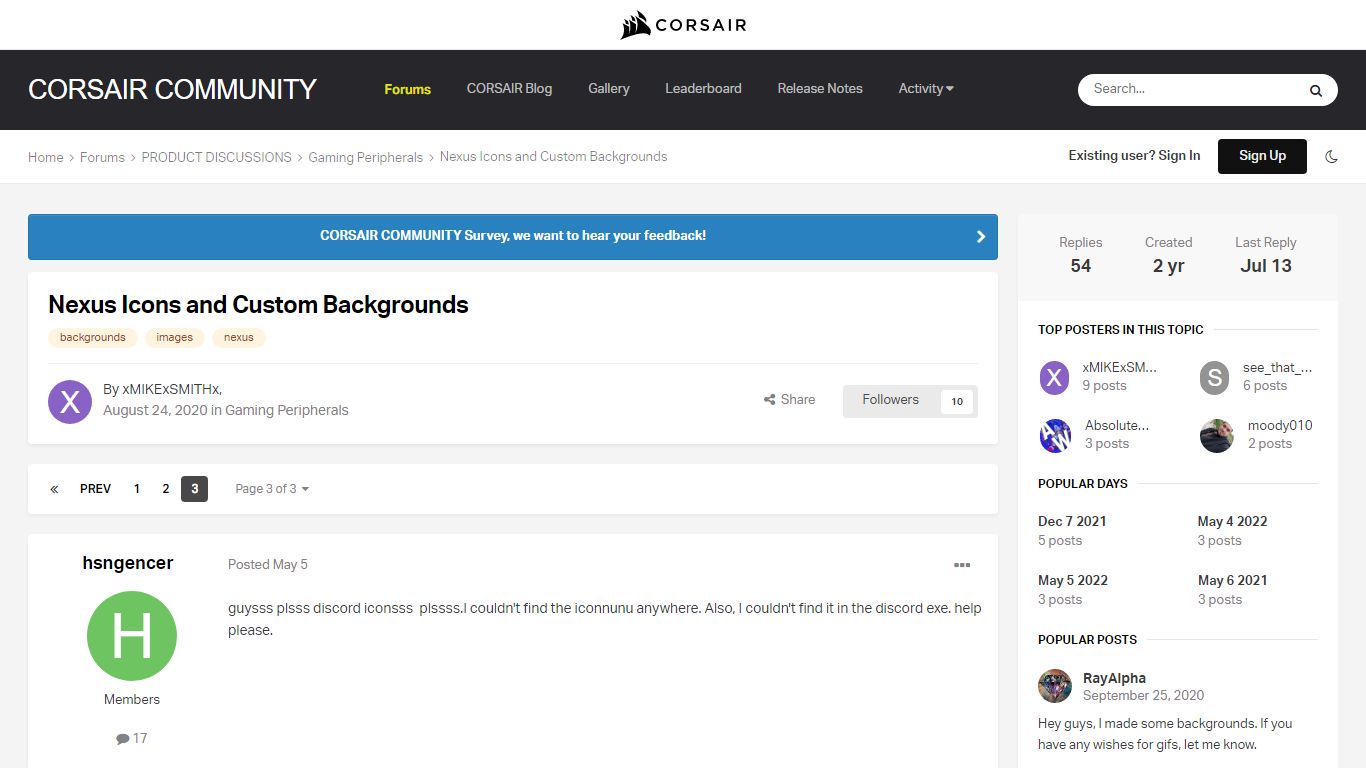Viewport: 1366px width, 768px height.
Task: Click survey banner text link
Action: 513,236
